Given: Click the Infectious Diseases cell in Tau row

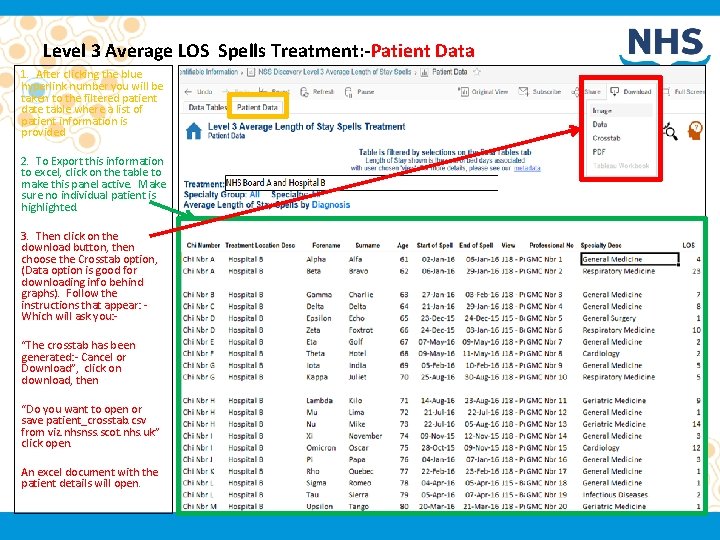Looking at the screenshot, I should (x=615, y=495).
